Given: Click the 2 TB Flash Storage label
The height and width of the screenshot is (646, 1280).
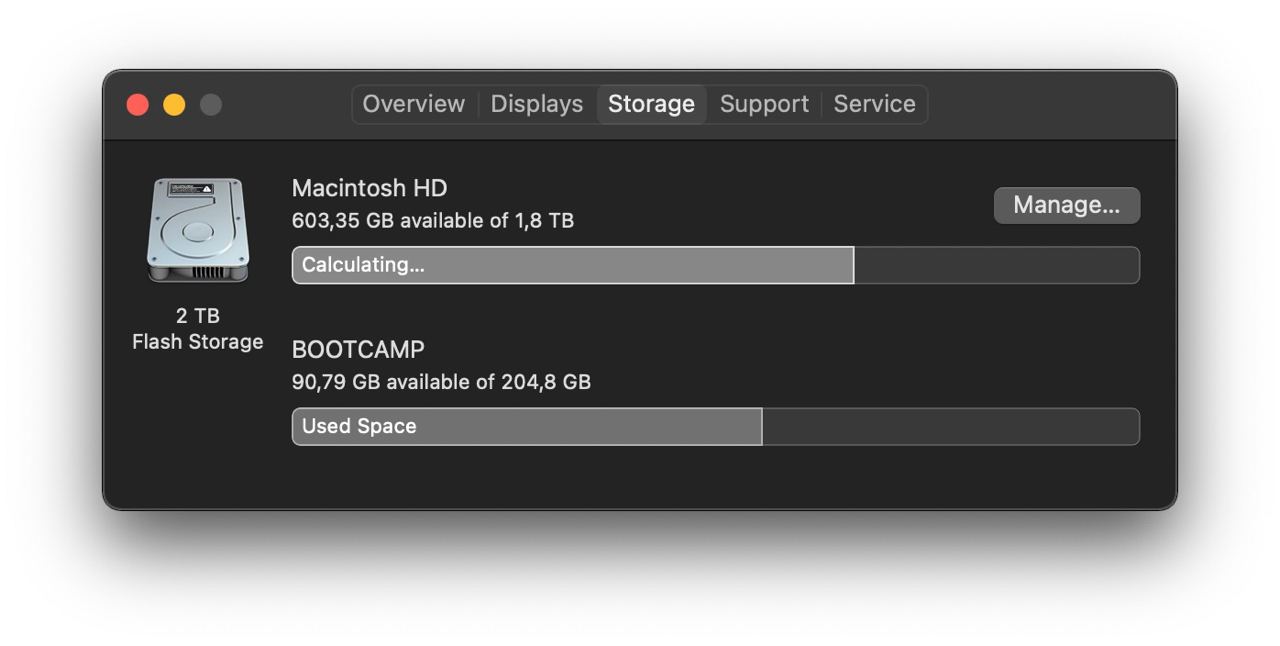Looking at the screenshot, I should 198,329.
